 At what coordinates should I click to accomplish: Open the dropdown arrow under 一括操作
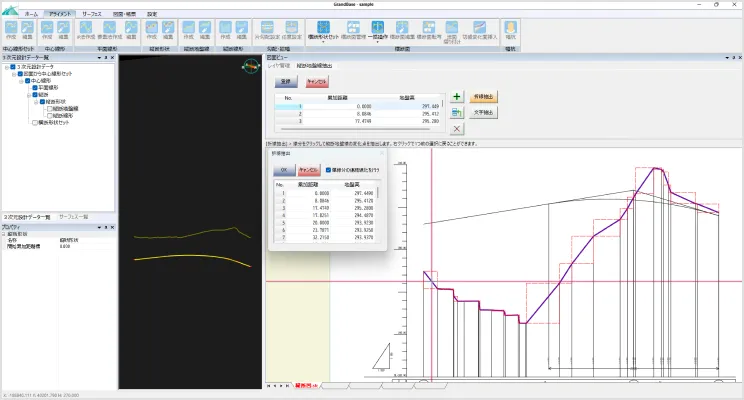(x=378, y=42)
